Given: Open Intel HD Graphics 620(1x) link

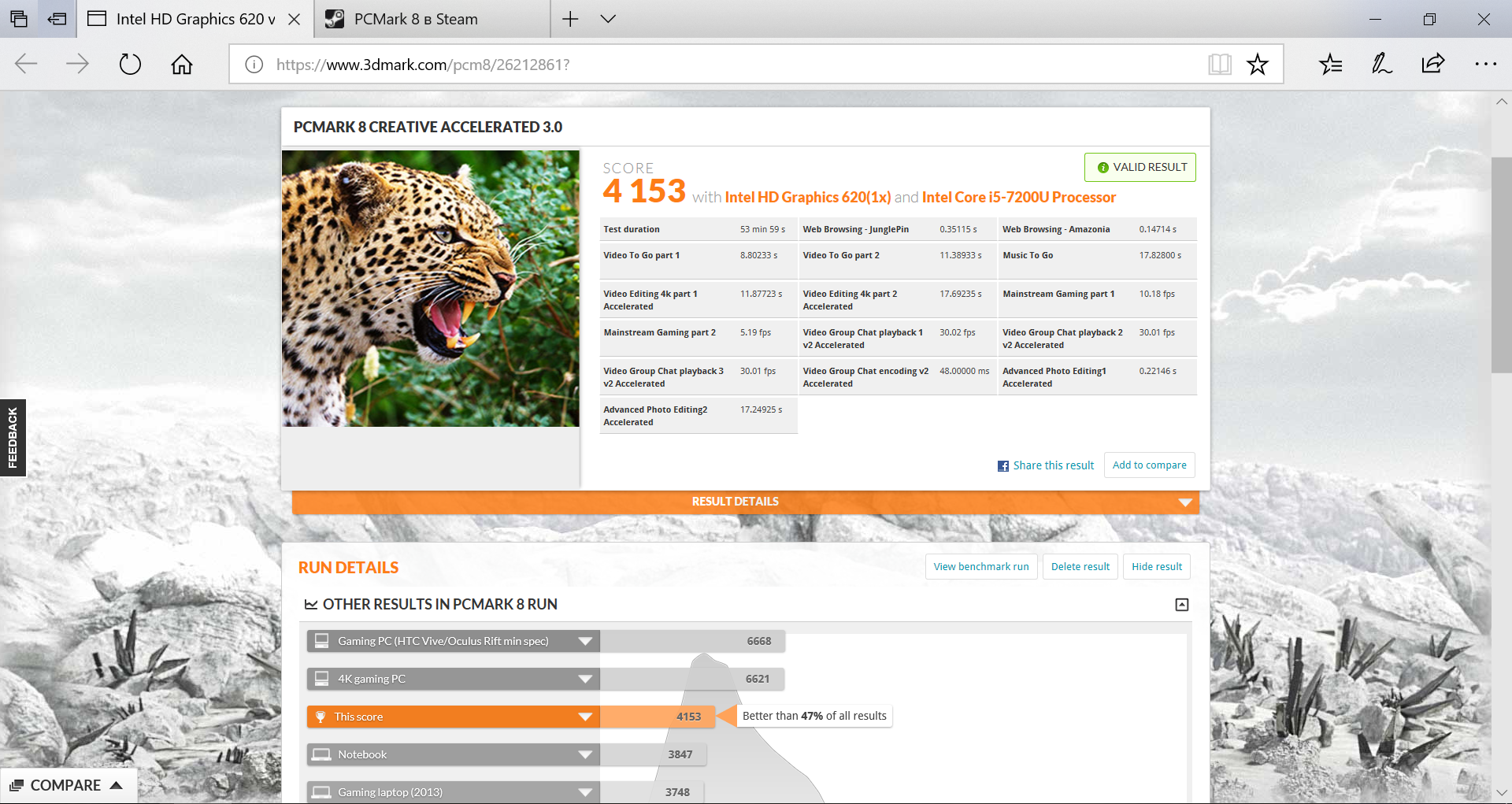Looking at the screenshot, I should (x=808, y=198).
